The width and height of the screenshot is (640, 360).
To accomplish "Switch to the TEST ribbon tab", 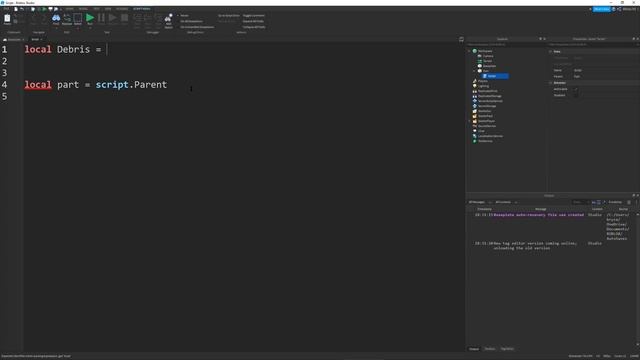I will tap(97, 9).
